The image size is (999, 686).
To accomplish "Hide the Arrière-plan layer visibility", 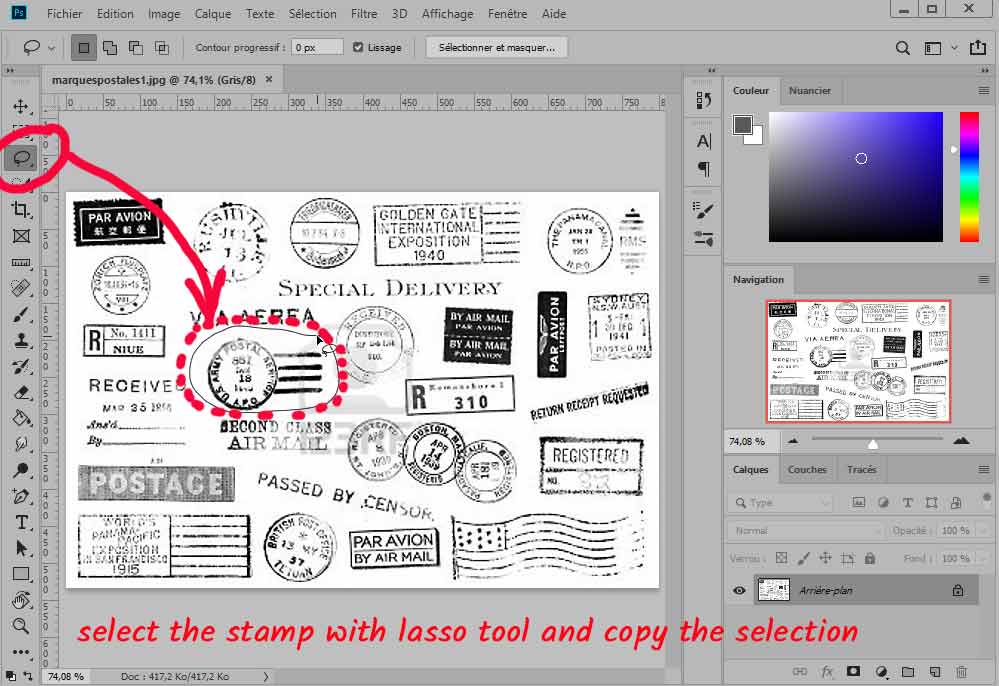I will tap(739, 590).
